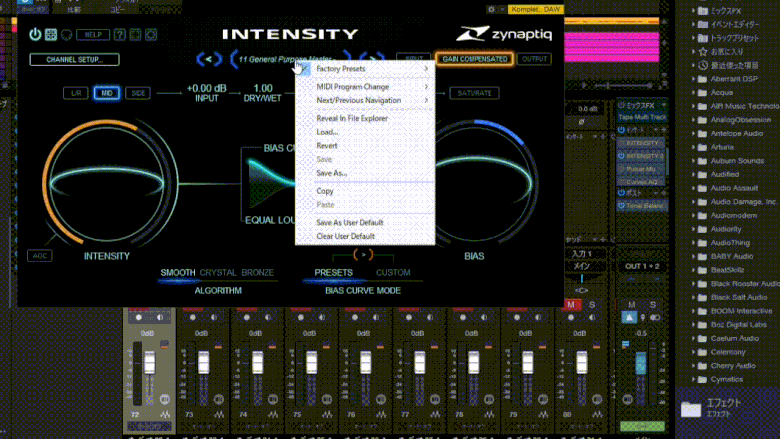Image resolution: width=780 pixels, height=439 pixels.
Task: Toggle the Intensity plugin power icon
Action: [35, 34]
